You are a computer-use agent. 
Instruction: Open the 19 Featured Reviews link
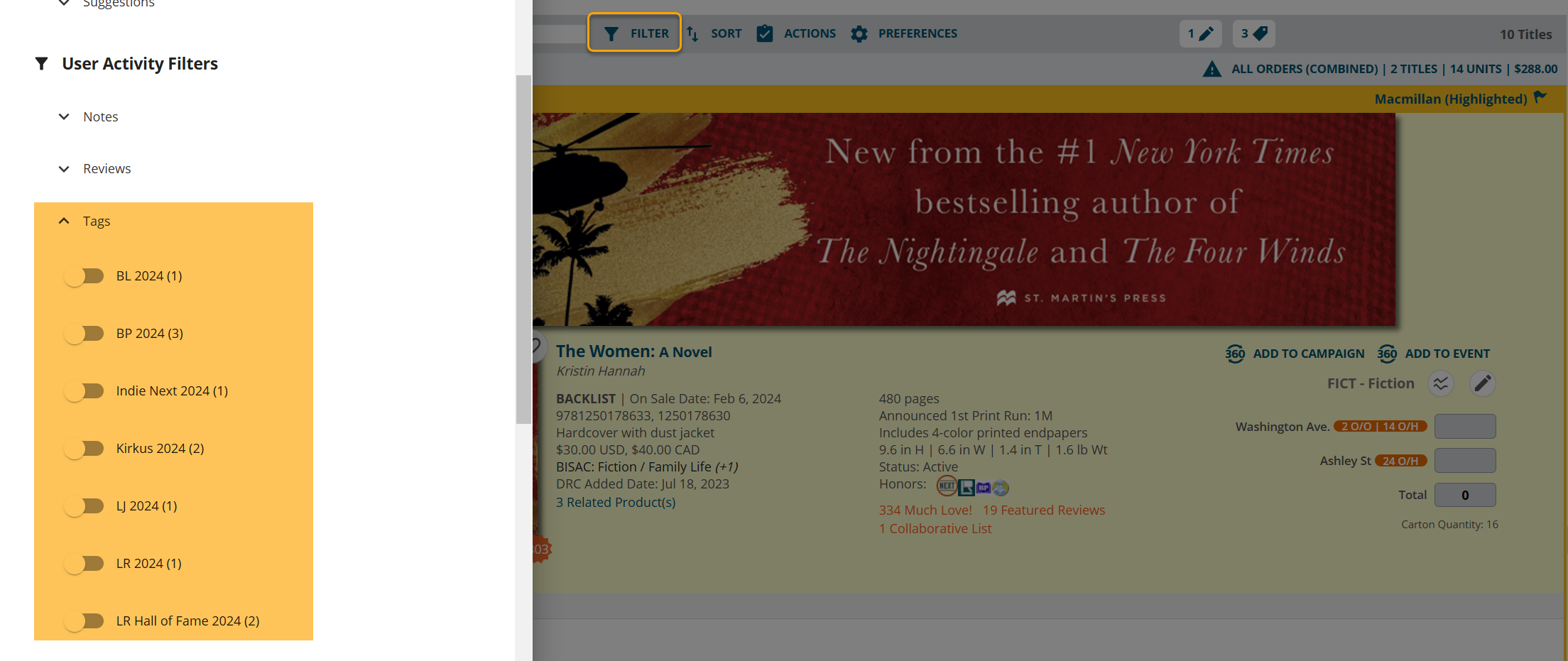click(1043, 510)
